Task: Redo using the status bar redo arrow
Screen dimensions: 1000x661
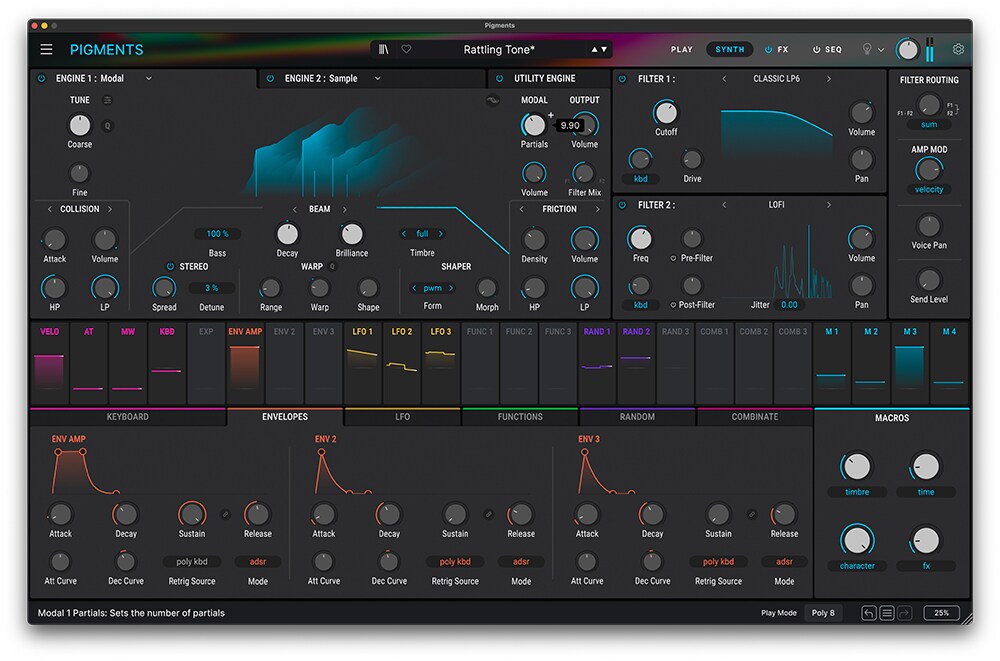Action: 904,613
